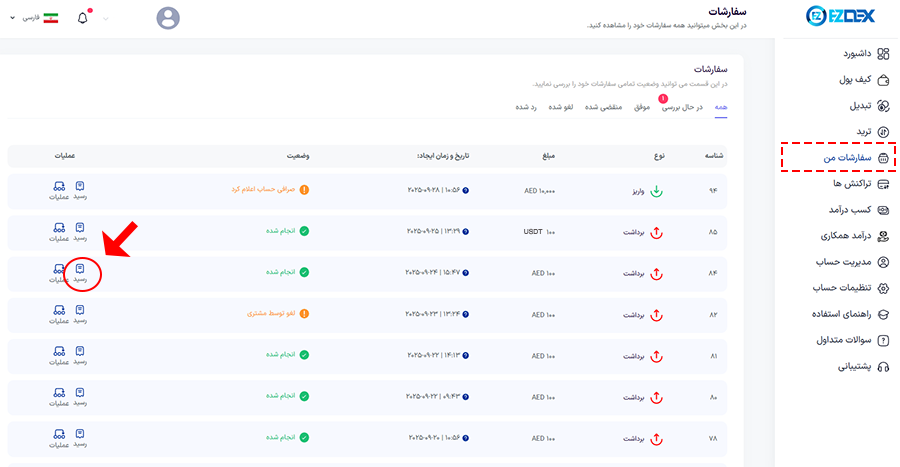
Task: Open receipt (رسید) for order 84
Action: [x=80, y=272]
